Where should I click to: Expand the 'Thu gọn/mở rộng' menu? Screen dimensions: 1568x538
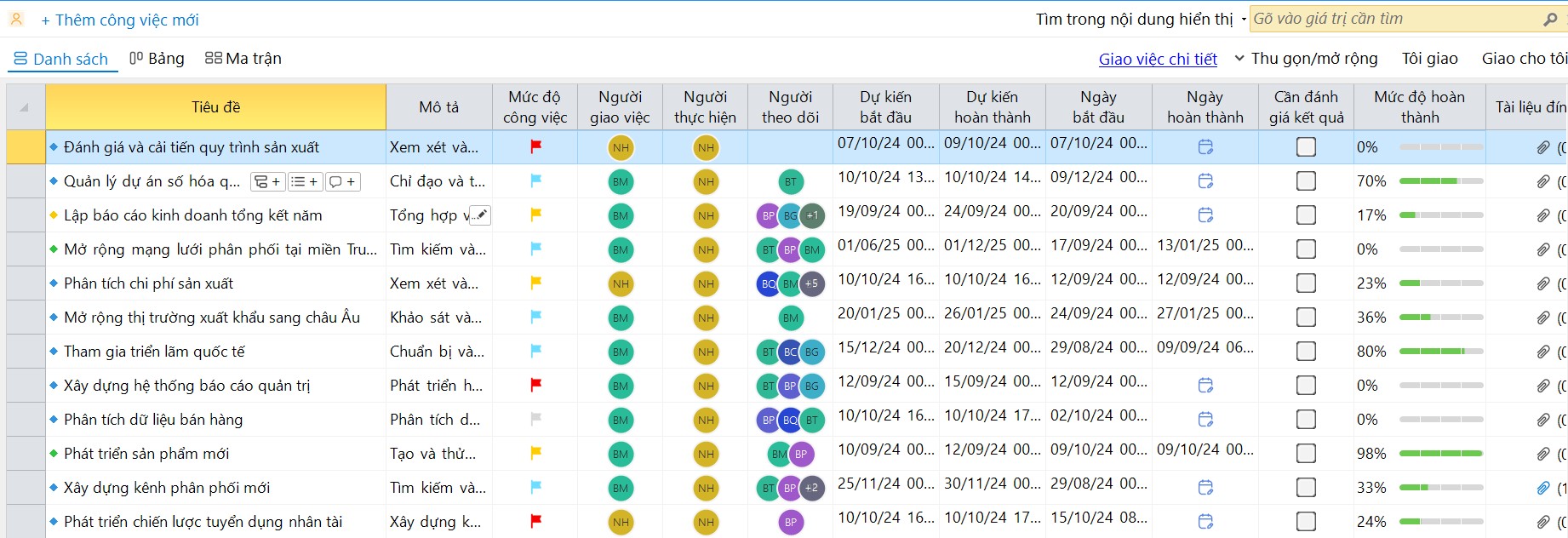[x=1306, y=59]
